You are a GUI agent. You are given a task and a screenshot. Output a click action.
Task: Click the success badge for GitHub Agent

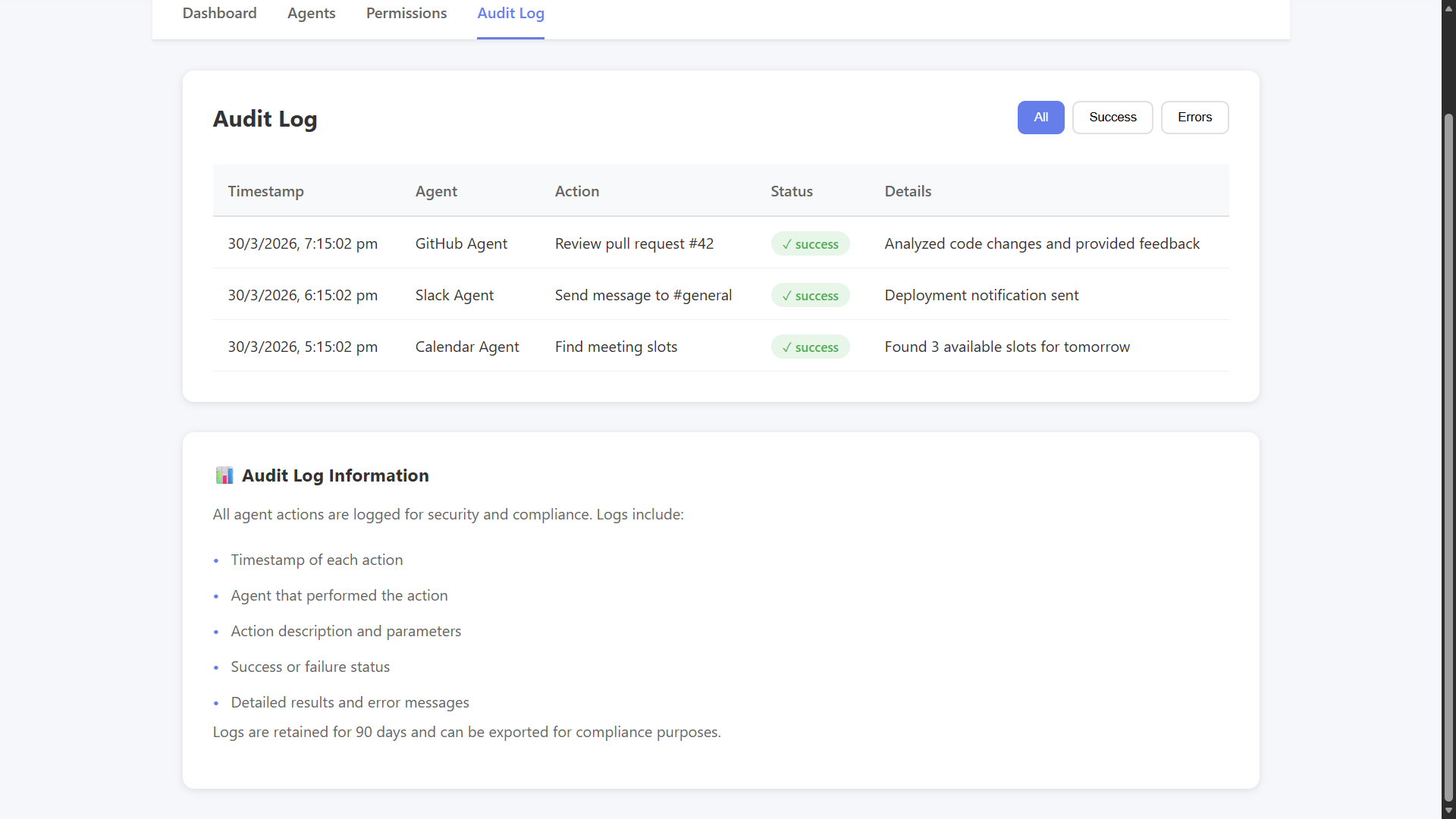810,244
